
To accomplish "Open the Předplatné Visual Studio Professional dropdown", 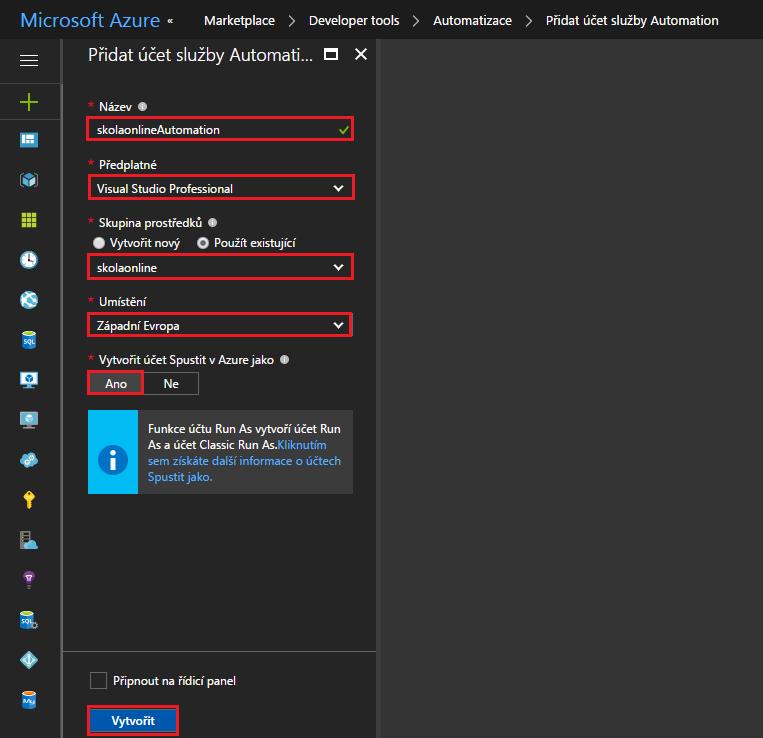I will [221, 188].
